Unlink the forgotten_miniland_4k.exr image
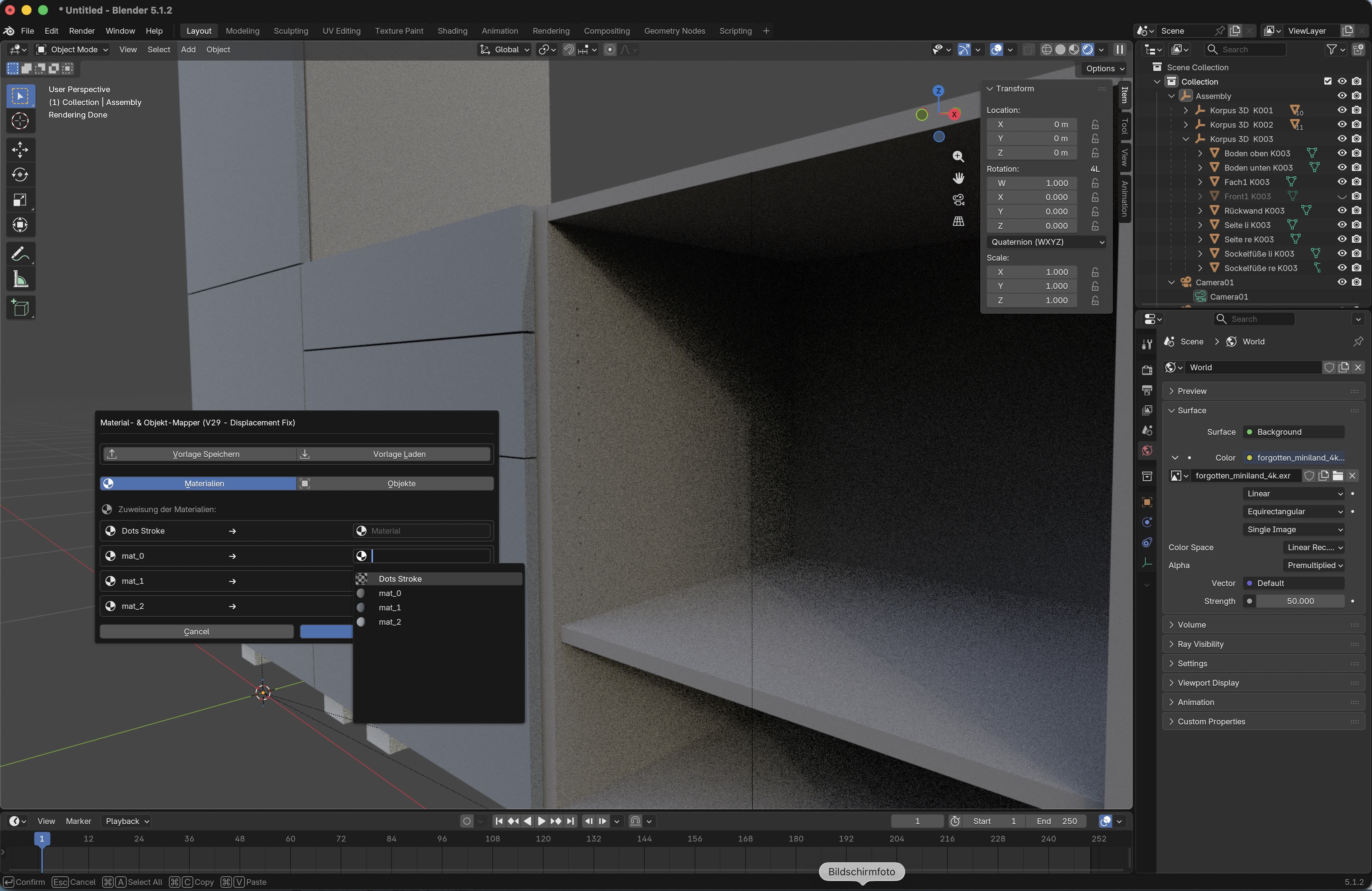 (x=1352, y=476)
